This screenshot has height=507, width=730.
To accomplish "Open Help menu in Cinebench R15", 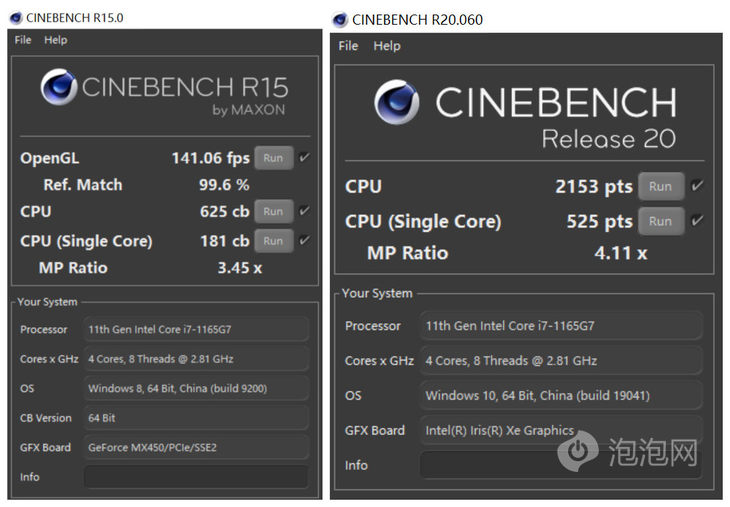I will [x=56, y=40].
